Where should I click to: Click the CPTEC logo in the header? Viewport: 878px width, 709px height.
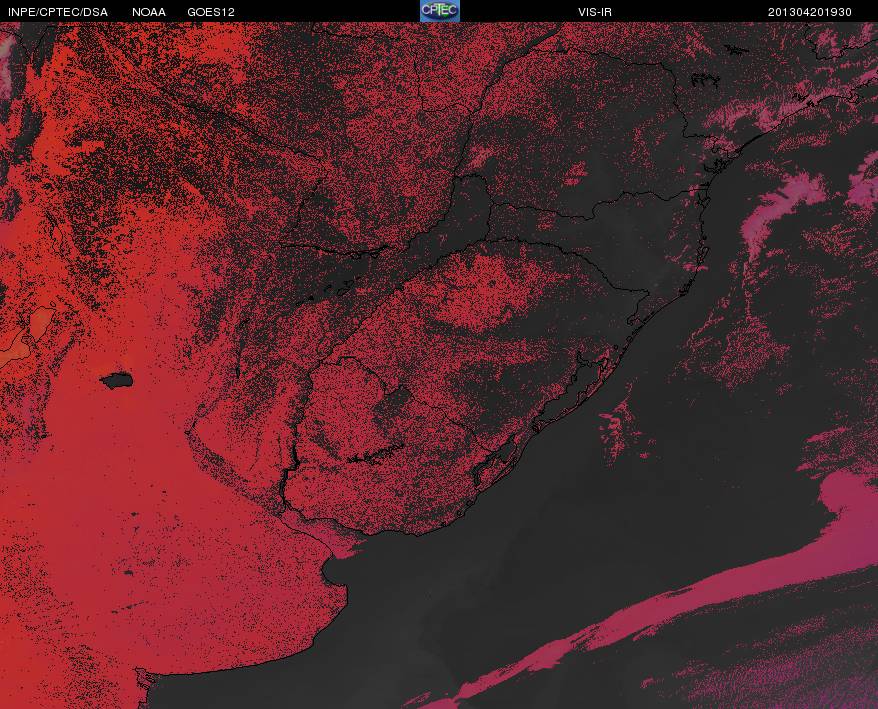pyautogui.click(x=440, y=11)
